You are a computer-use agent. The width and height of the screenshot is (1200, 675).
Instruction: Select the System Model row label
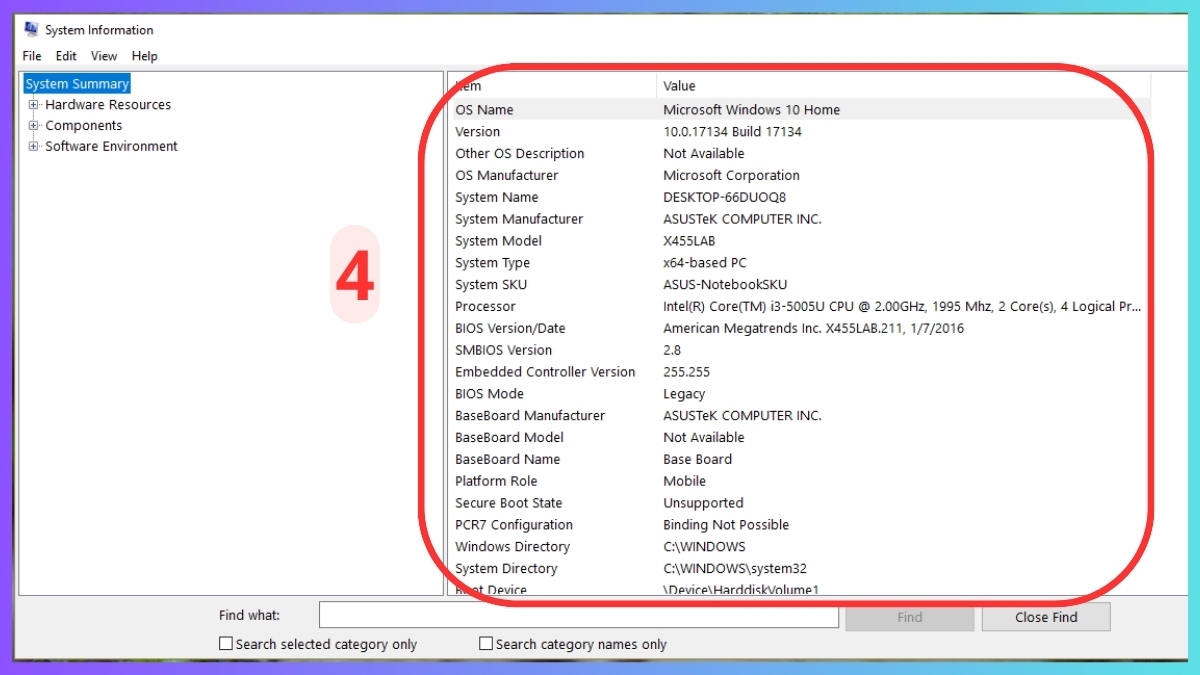pos(499,241)
